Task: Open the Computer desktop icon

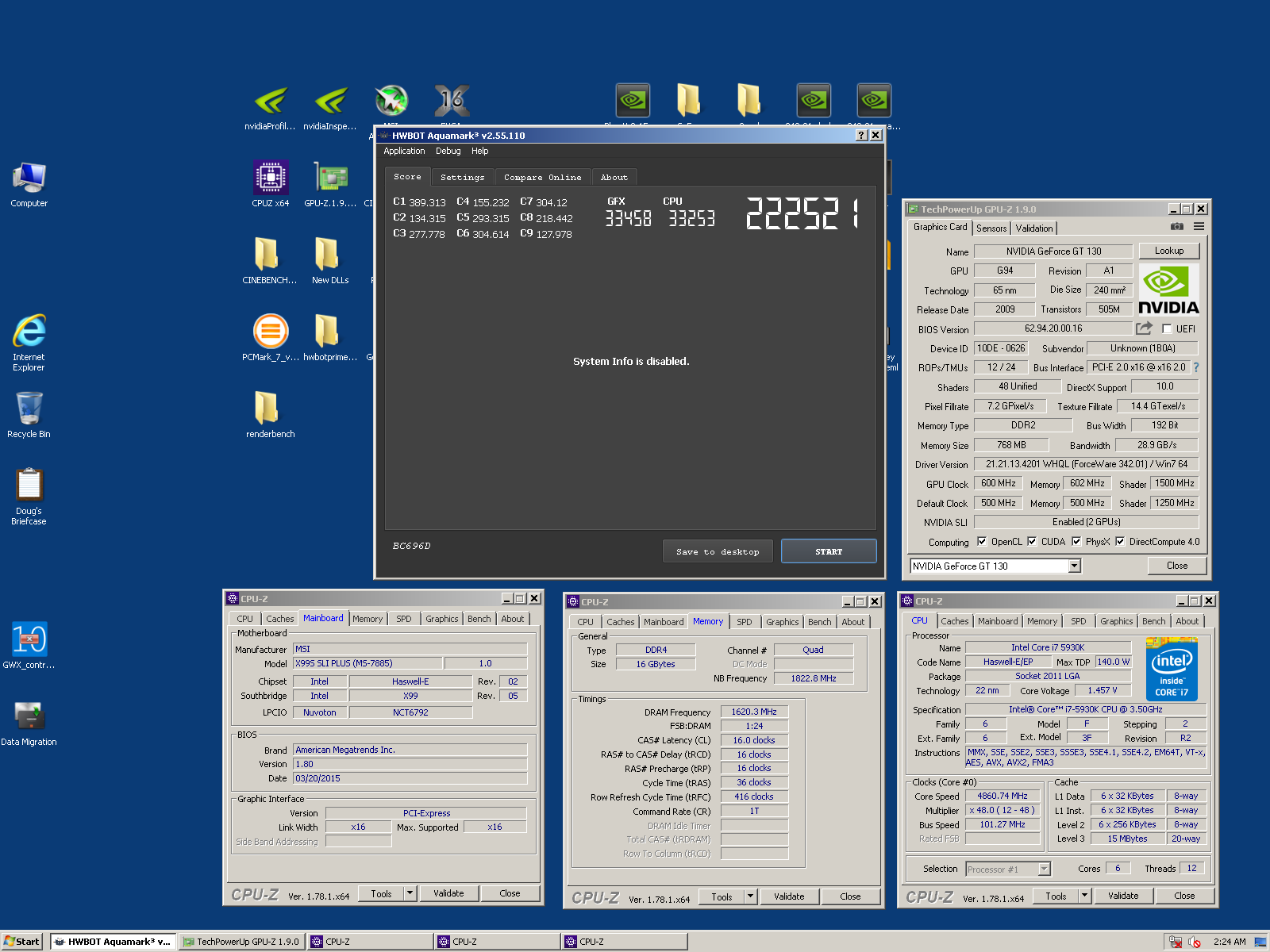Action: (29, 184)
